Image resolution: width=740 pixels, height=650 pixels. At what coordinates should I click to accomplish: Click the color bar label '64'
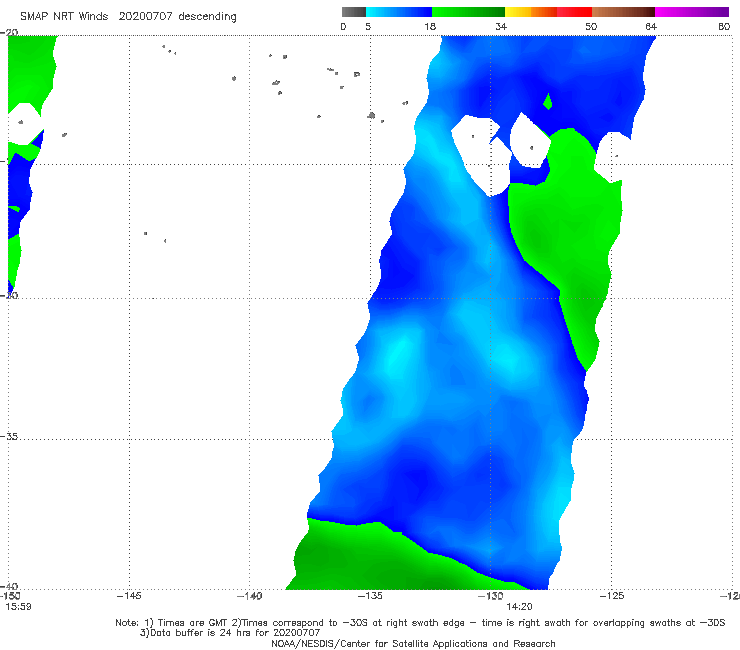tap(651, 27)
